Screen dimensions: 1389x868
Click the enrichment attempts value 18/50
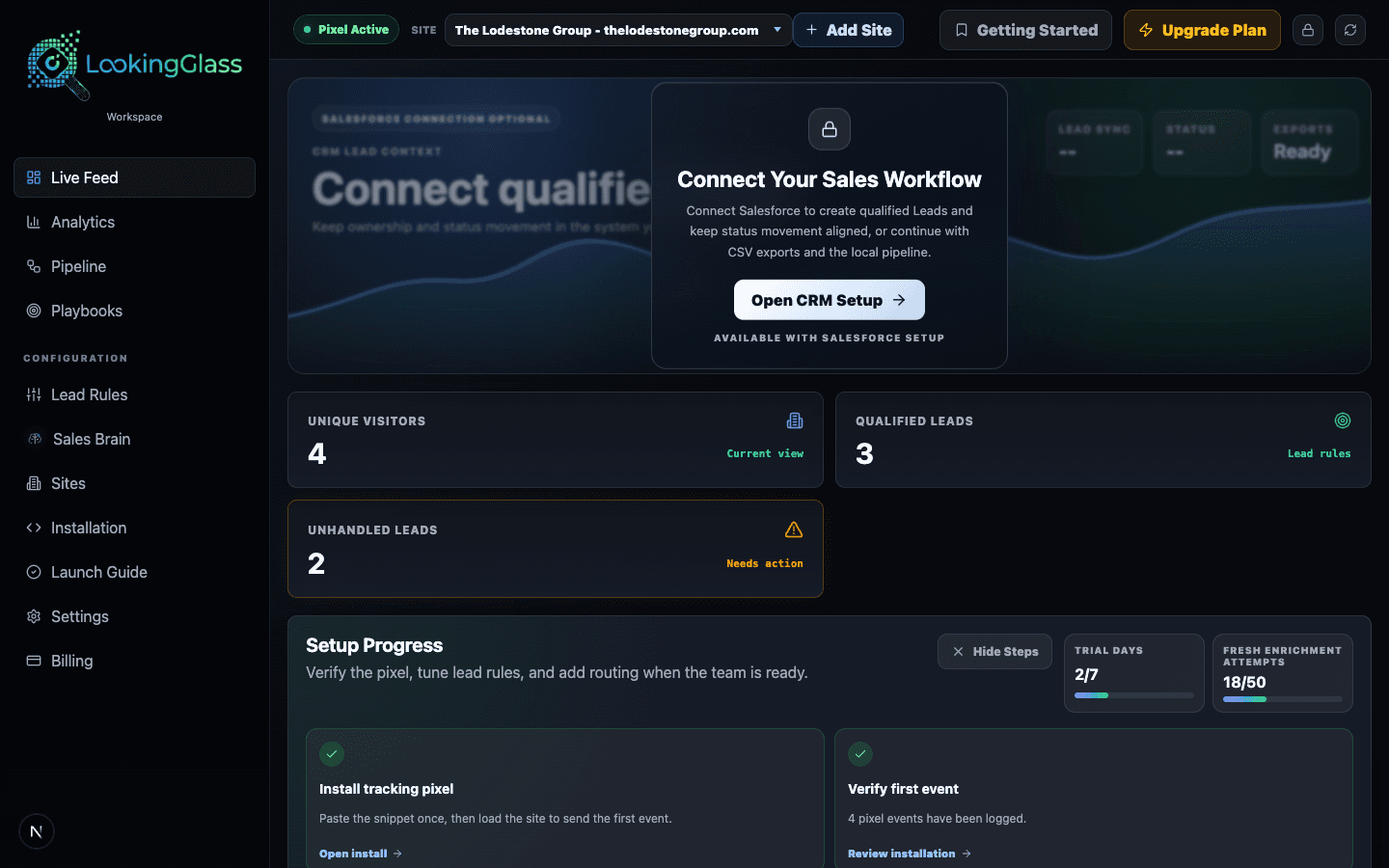click(1244, 683)
